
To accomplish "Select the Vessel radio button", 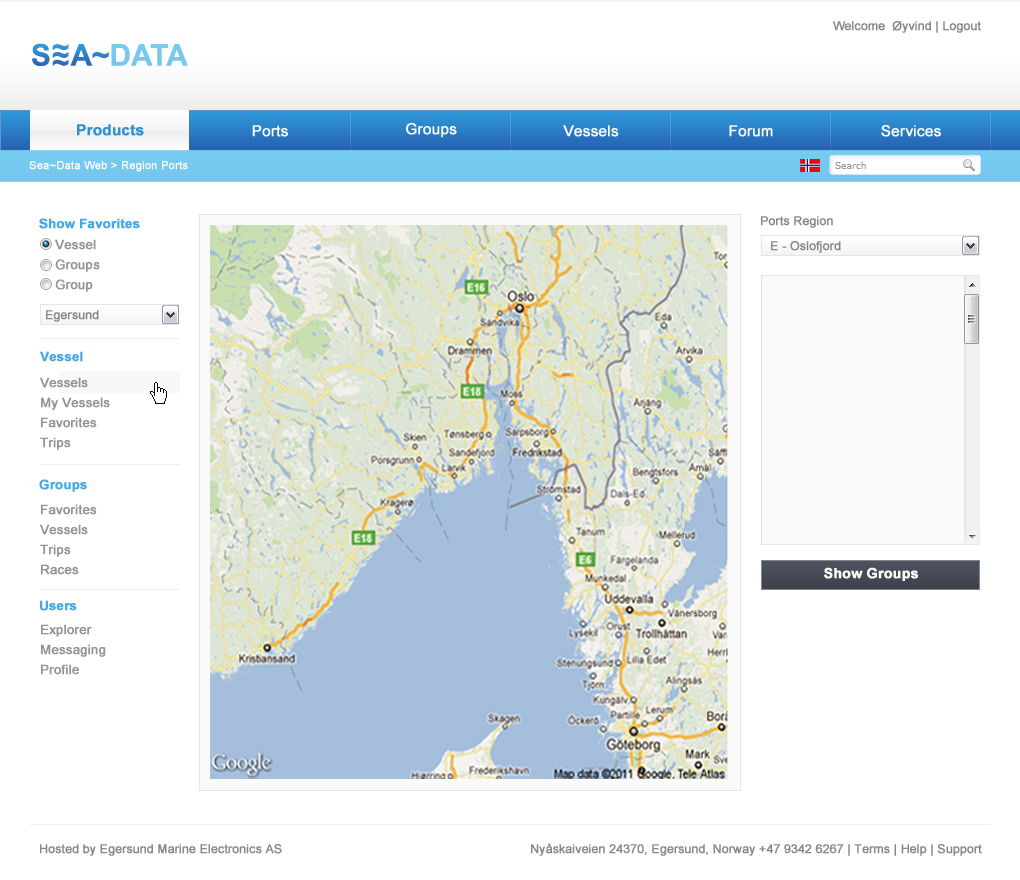I will [46, 244].
